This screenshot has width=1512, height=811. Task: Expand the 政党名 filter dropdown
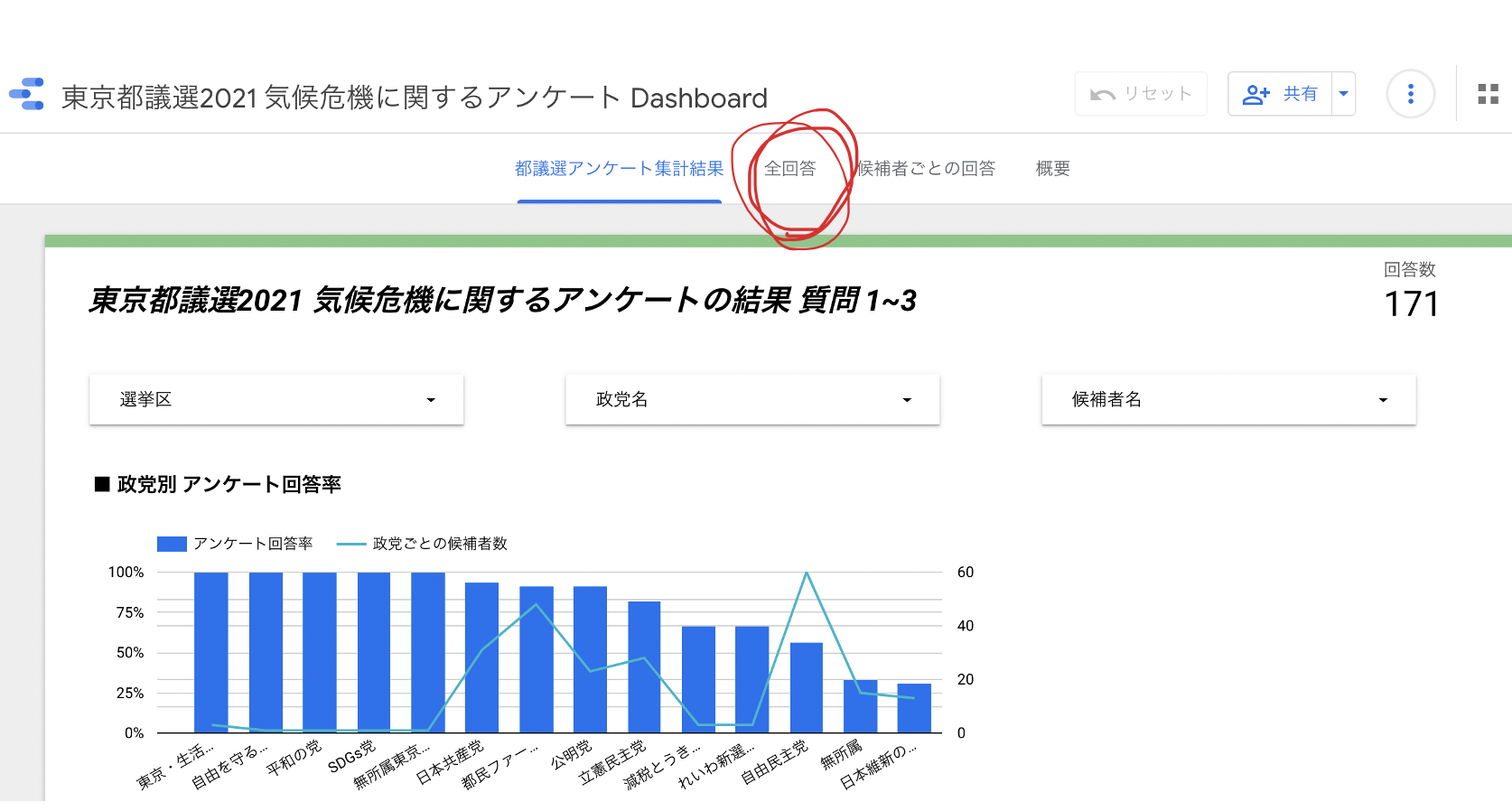752,399
